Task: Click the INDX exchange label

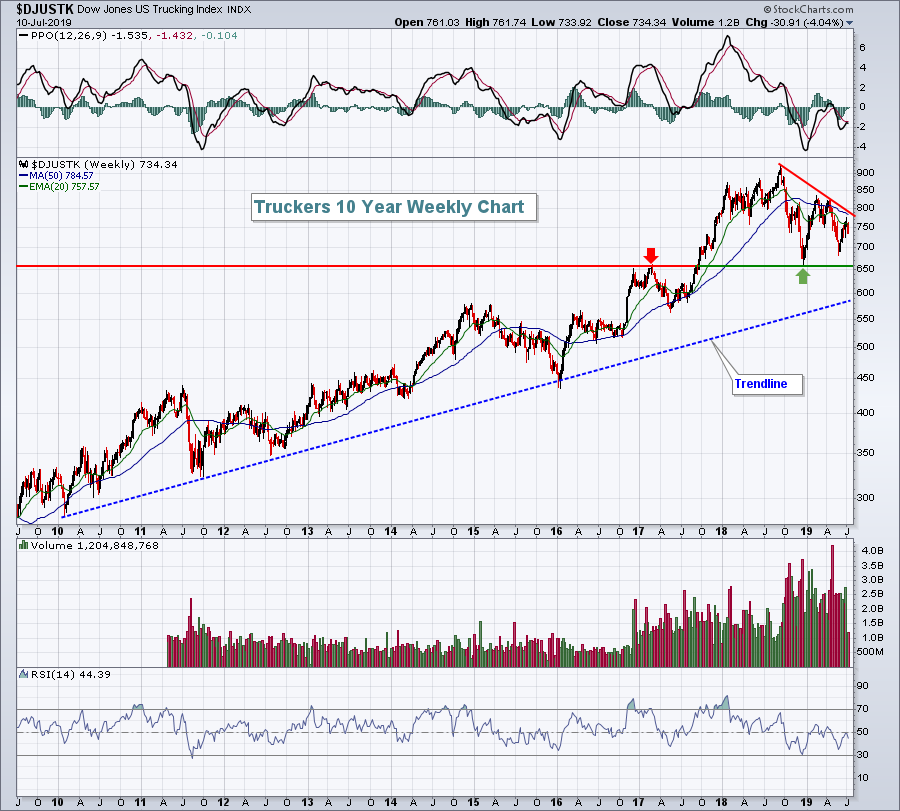Action: click(x=239, y=10)
